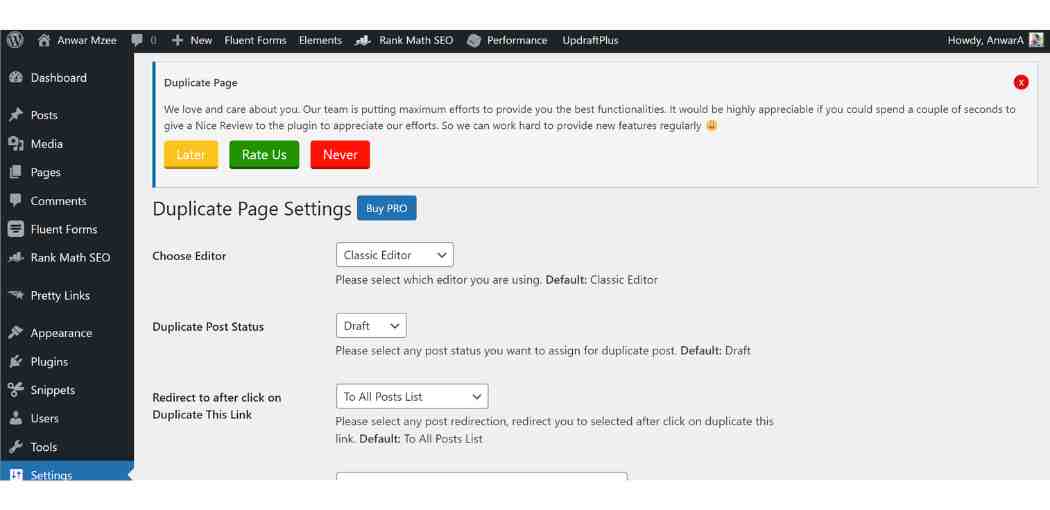Click the Appearance brush icon in sidebar
The image size is (1050, 510).
16,333
